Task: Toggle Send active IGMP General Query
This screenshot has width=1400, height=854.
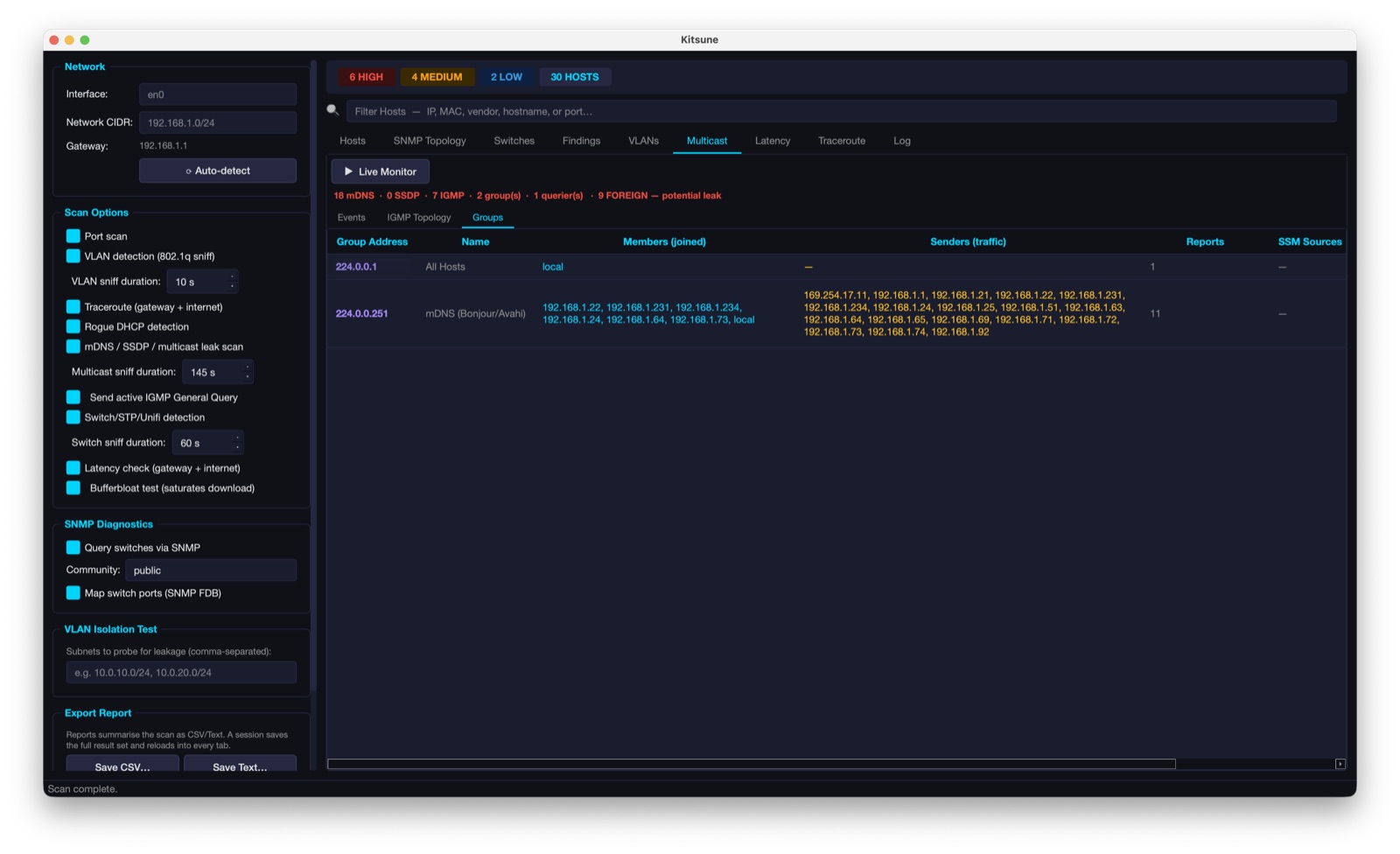Action: pyautogui.click(x=73, y=397)
